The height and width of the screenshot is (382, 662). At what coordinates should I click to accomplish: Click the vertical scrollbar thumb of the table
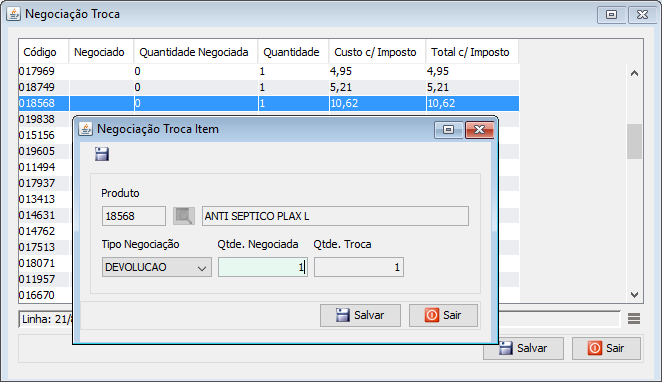tap(634, 141)
